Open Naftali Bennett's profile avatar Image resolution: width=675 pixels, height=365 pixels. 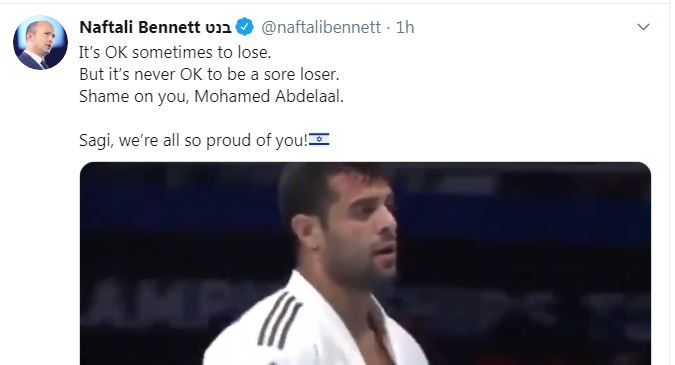click(40, 43)
